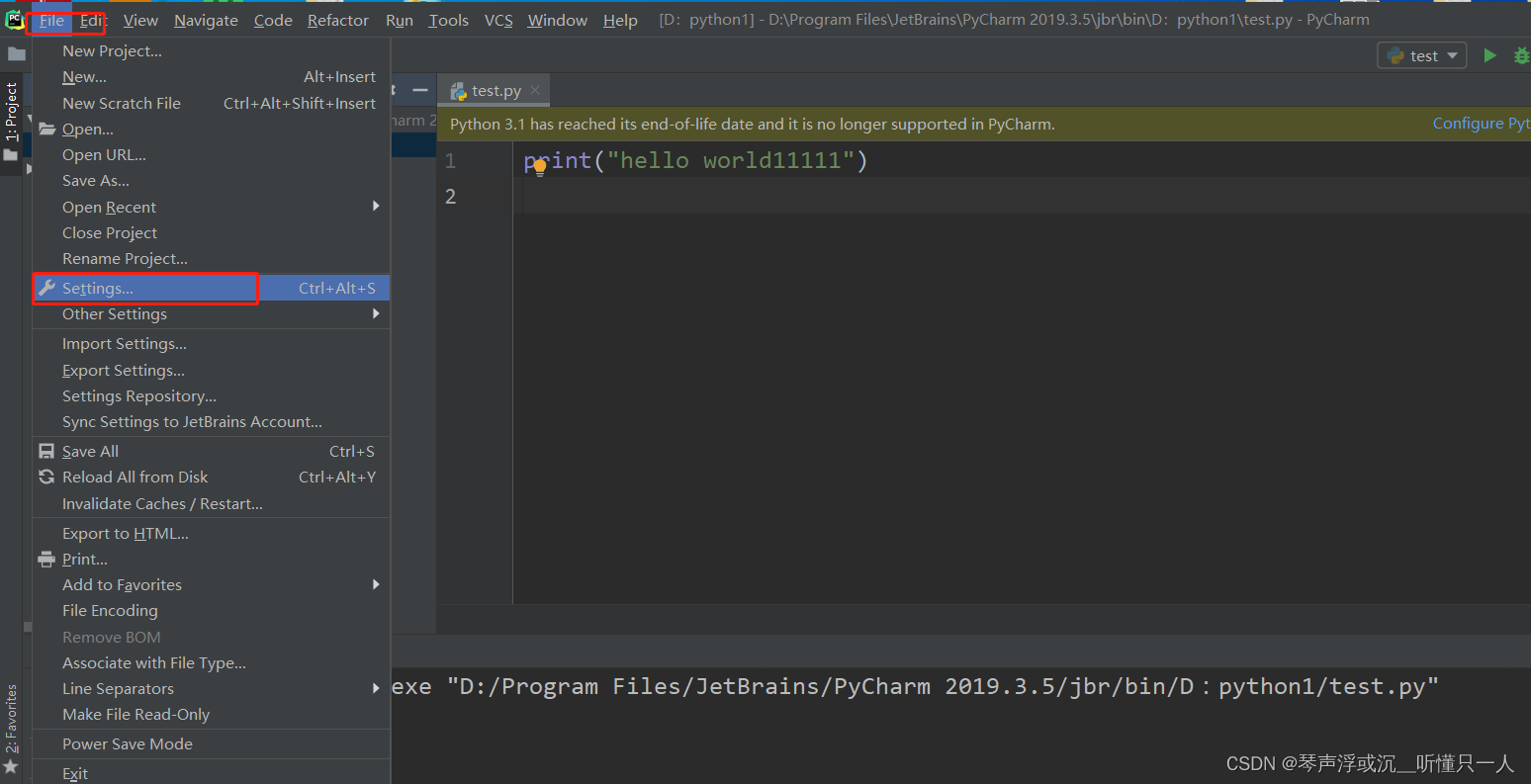This screenshot has width=1531, height=784.
Task: Choose New... menu entry
Action: [212, 76]
